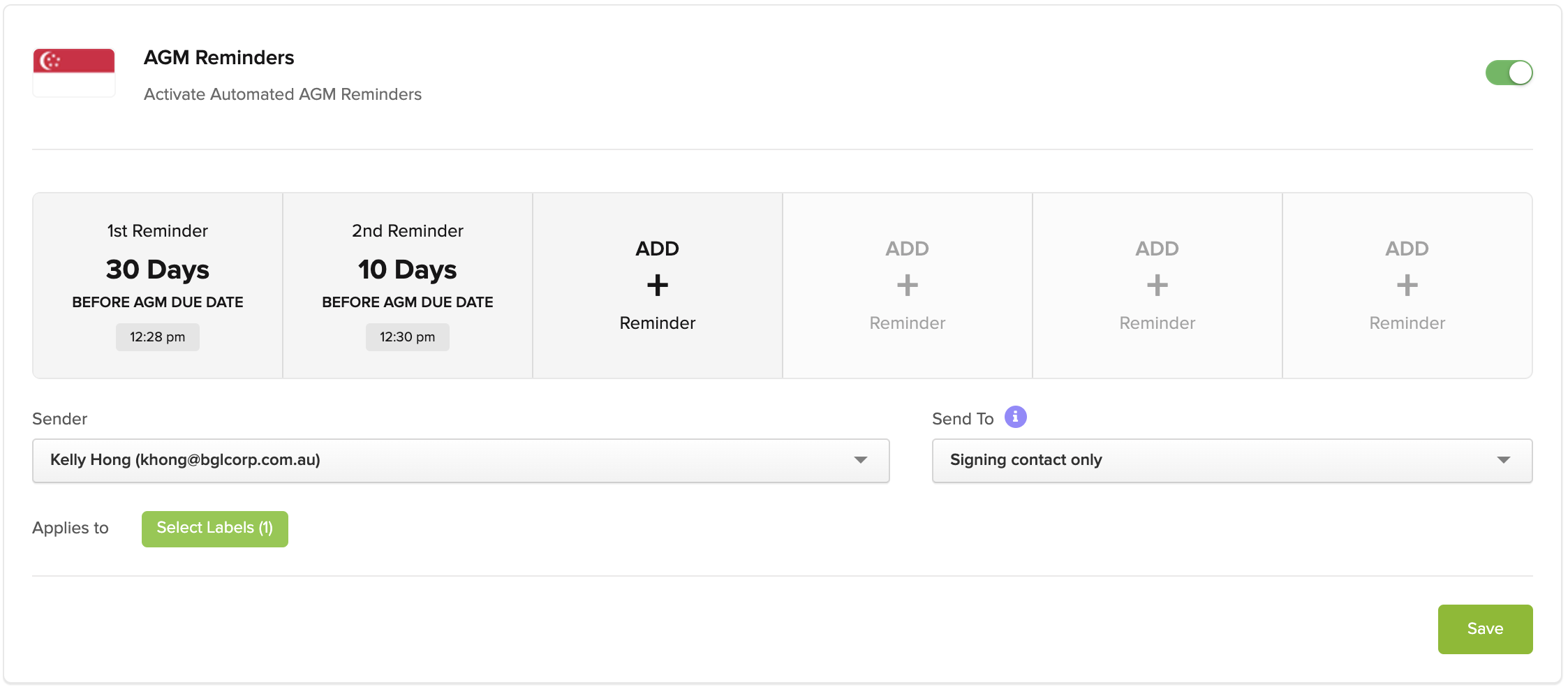Image resolution: width=1568 pixels, height=687 pixels.
Task: Click 'Activate Automated AGM Reminders' text
Action: click(283, 94)
